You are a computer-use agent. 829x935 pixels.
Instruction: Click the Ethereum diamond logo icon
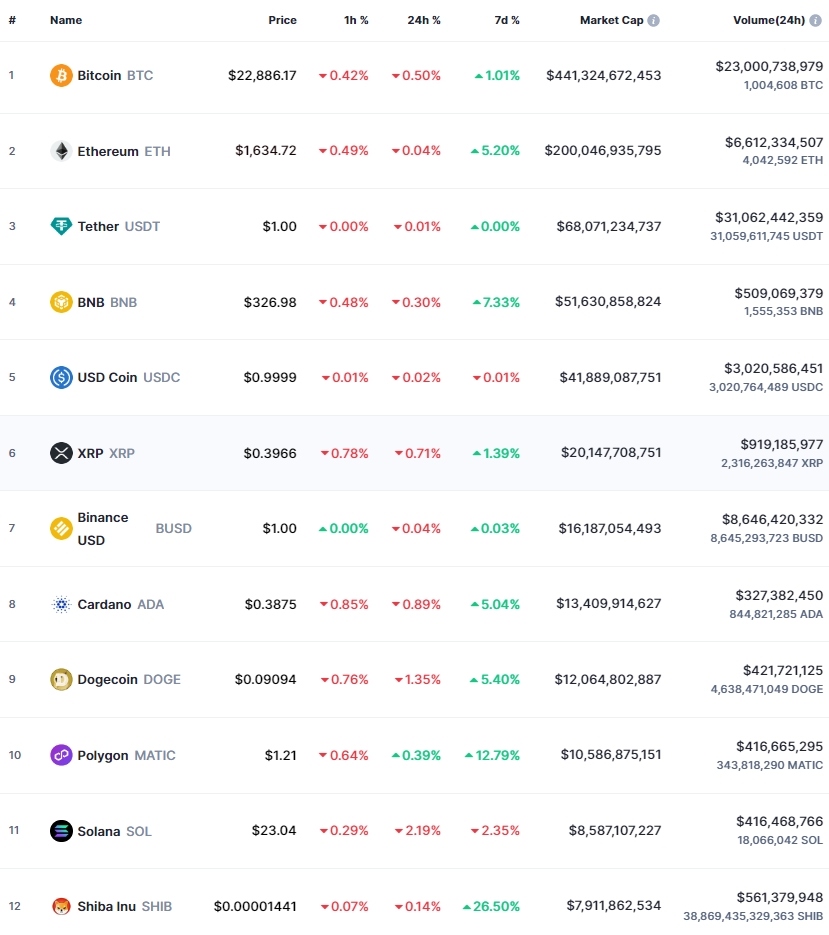(61, 151)
